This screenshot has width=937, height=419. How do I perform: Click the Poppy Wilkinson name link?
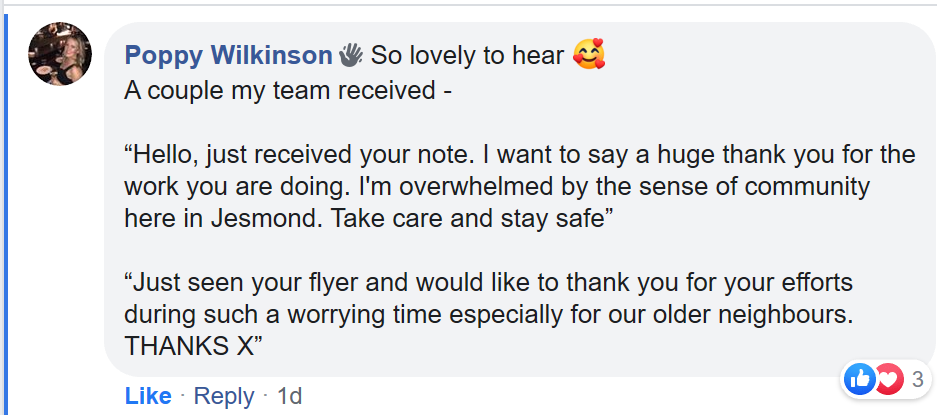pyautogui.click(x=228, y=55)
